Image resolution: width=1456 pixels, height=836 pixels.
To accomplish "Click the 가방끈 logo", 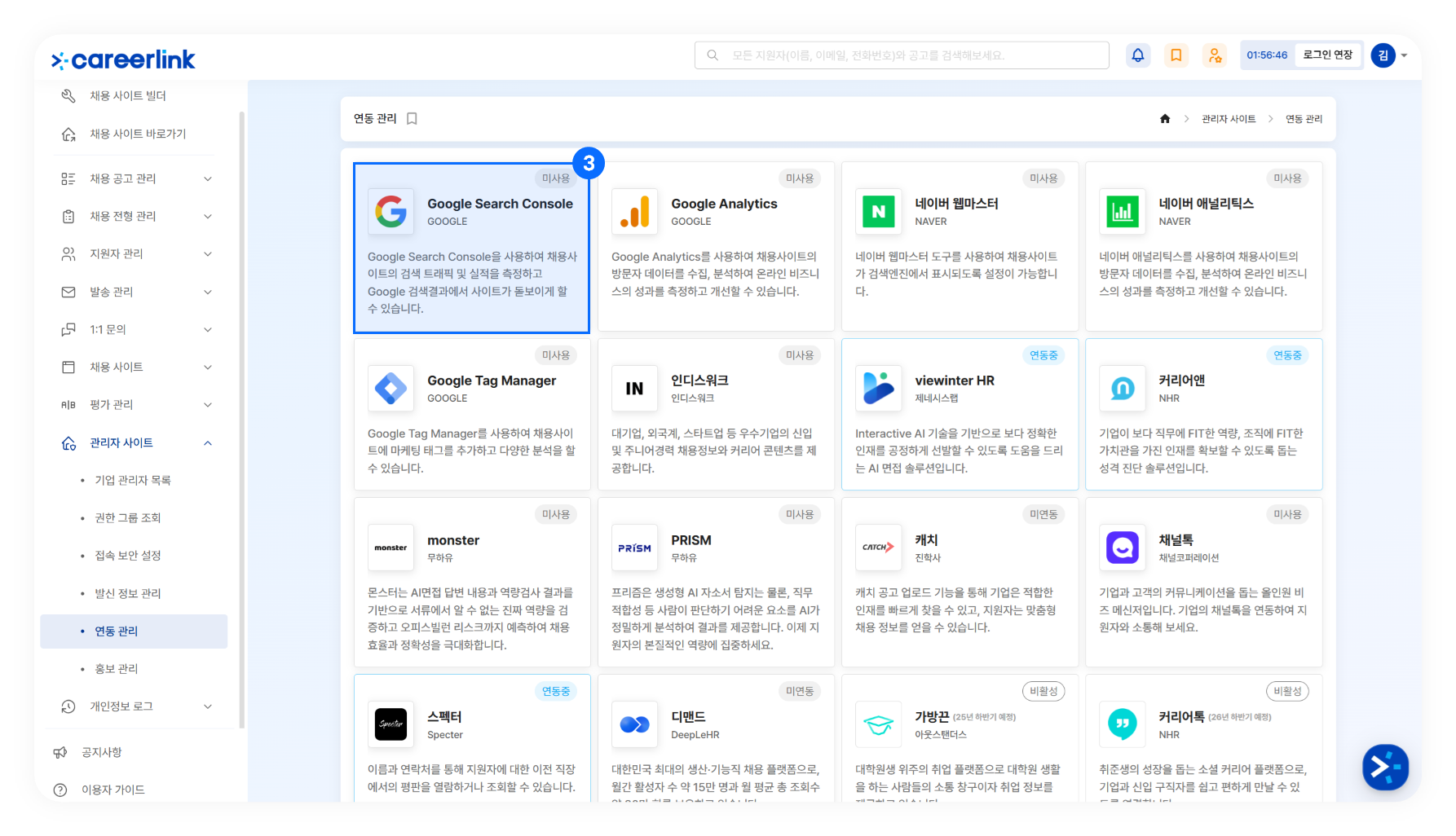I will 878,724.
